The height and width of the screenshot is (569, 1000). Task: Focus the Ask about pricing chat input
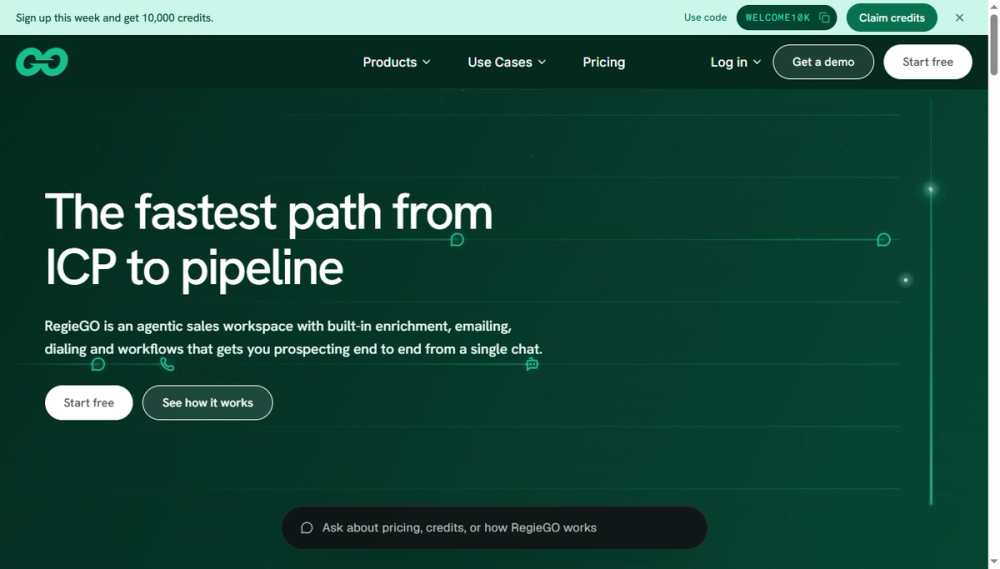(x=494, y=528)
